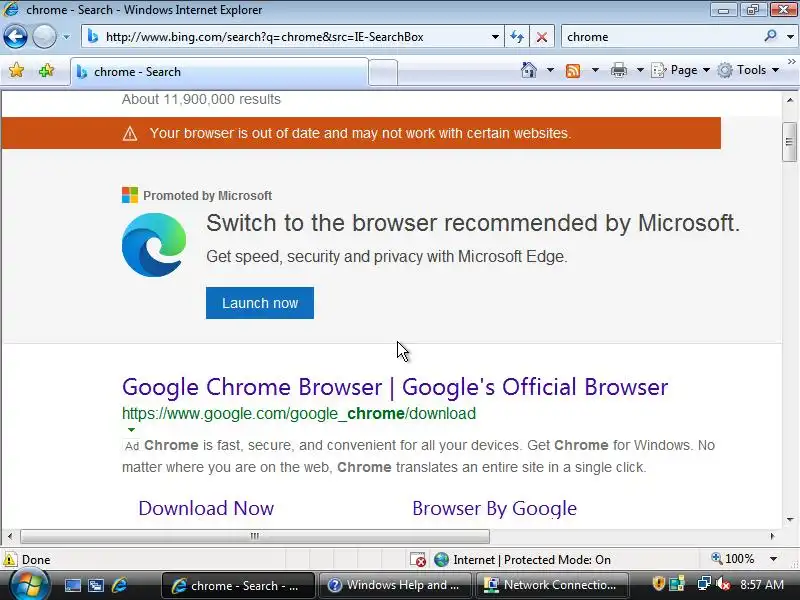Click the Refresh page icon
The height and width of the screenshot is (600, 800).
[x=517, y=37]
